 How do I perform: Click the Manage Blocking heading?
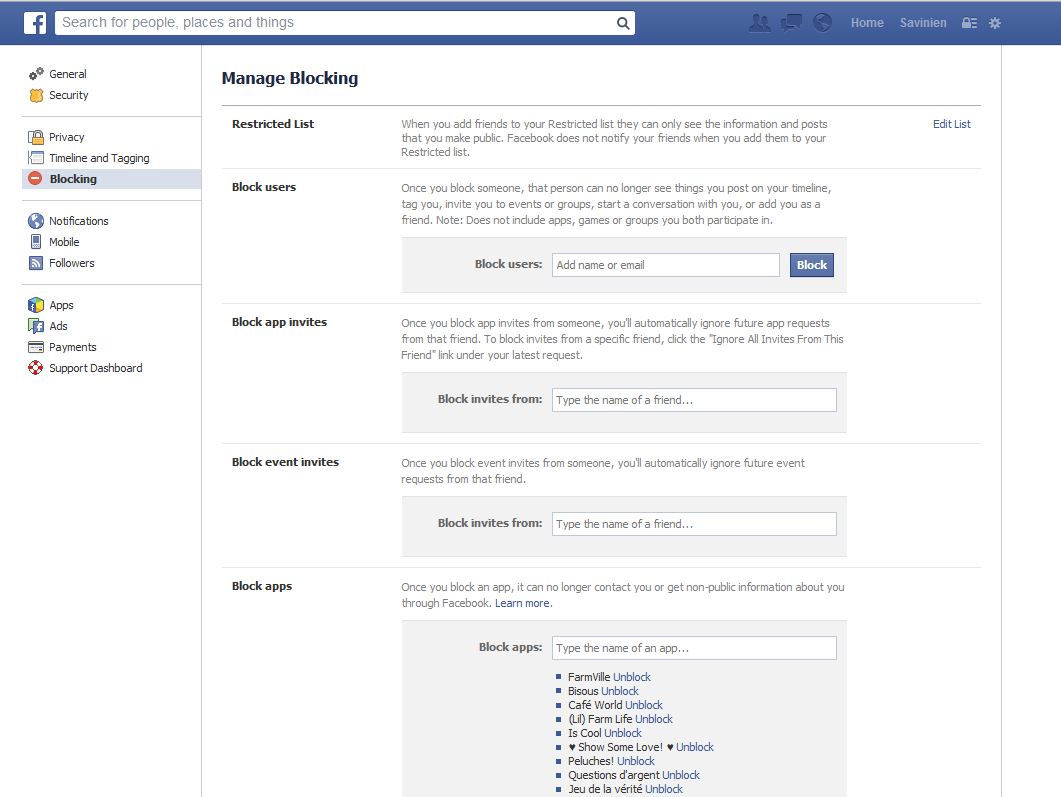pos(290,78)
